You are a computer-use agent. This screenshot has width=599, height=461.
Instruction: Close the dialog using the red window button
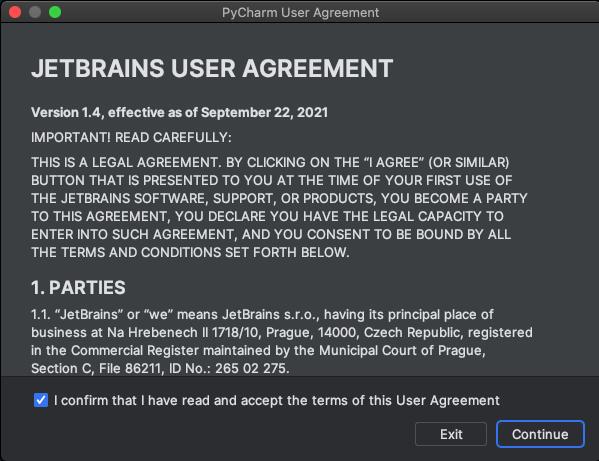point(15,12)
